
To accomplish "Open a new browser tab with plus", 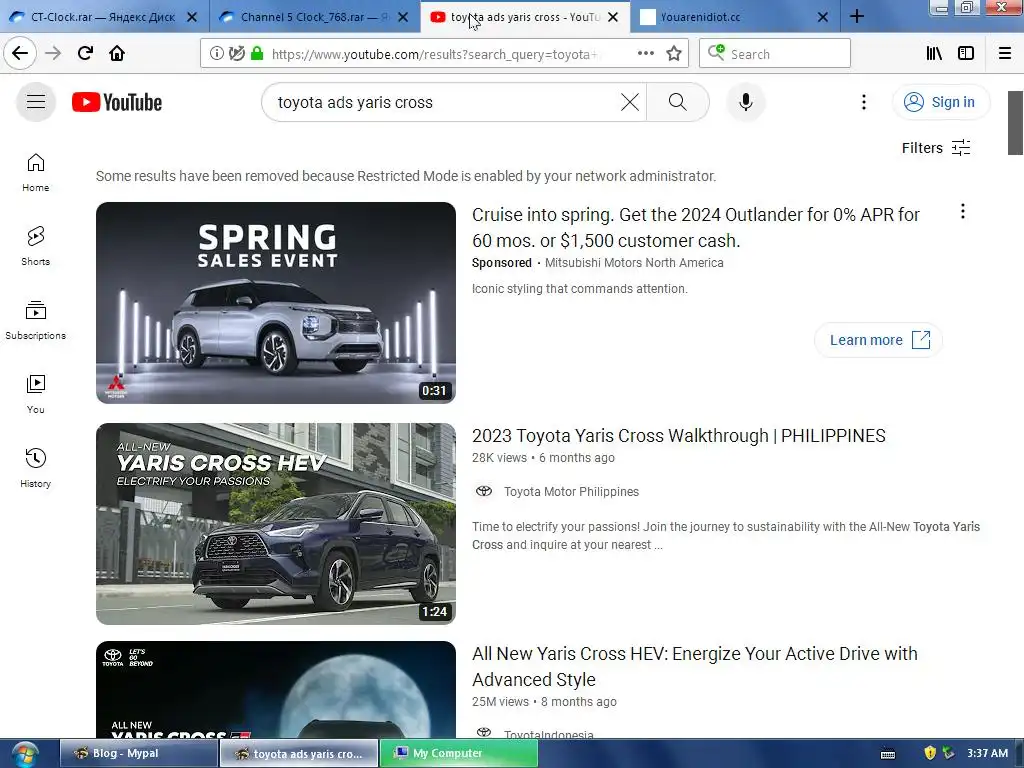I will [857, 16].
